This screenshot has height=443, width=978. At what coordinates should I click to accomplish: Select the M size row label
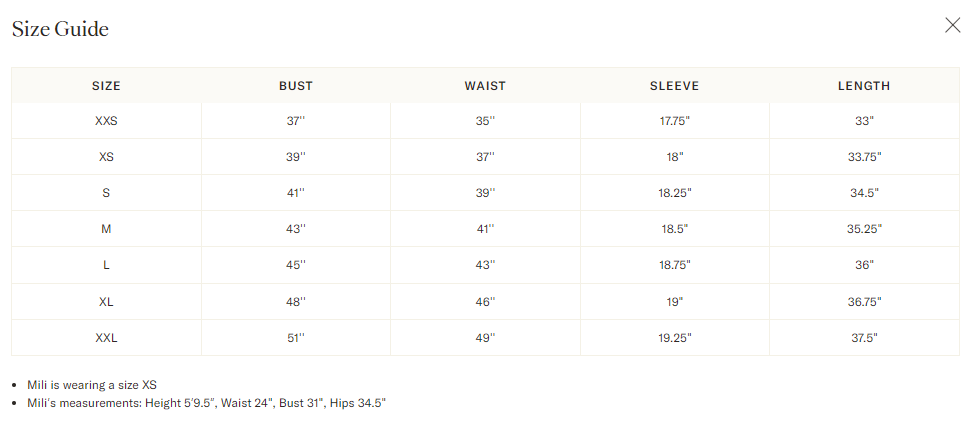click(x=106, y=229)
